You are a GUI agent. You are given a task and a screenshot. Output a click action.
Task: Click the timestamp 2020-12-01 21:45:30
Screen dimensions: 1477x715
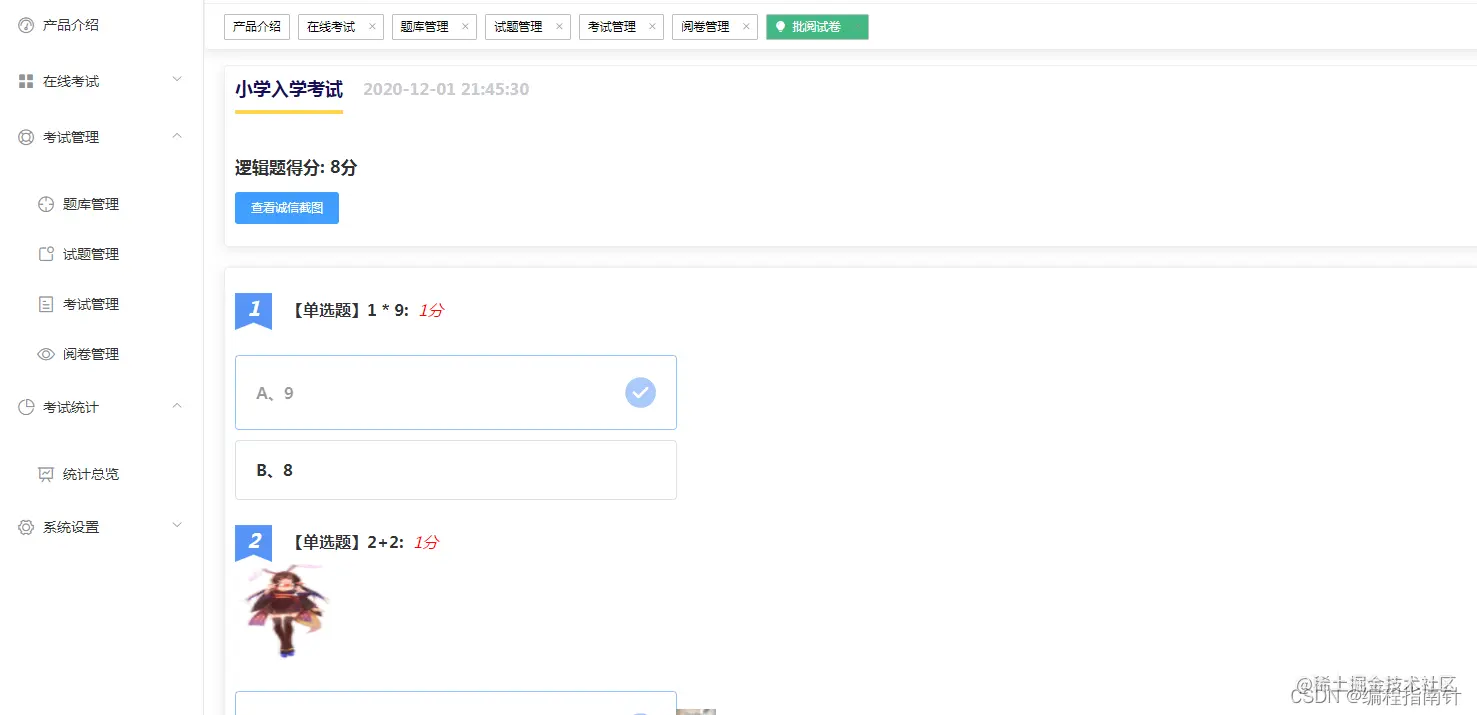tap(446, 89)
